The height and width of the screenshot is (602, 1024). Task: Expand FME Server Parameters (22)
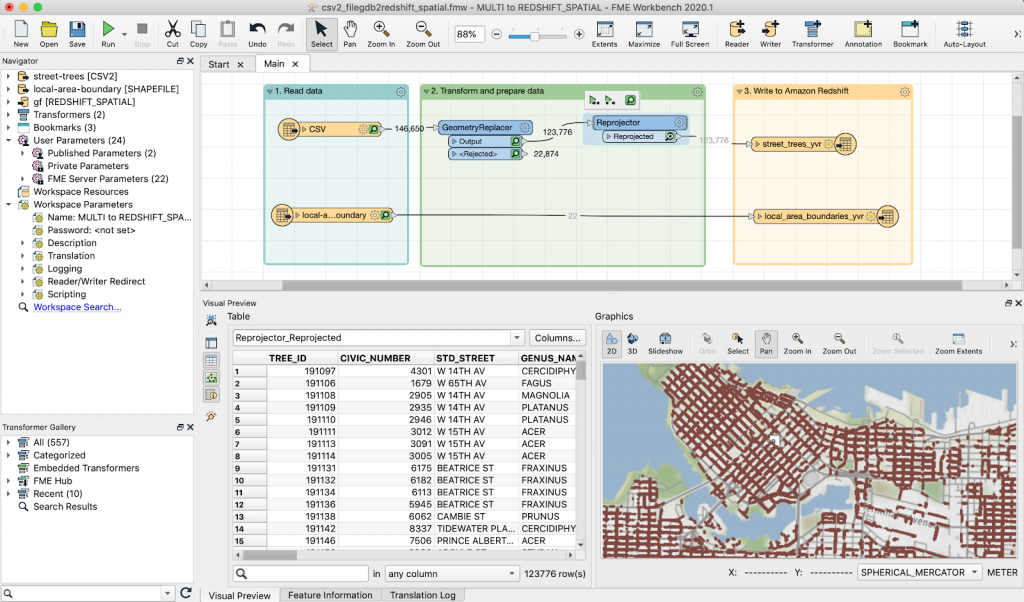23,179
